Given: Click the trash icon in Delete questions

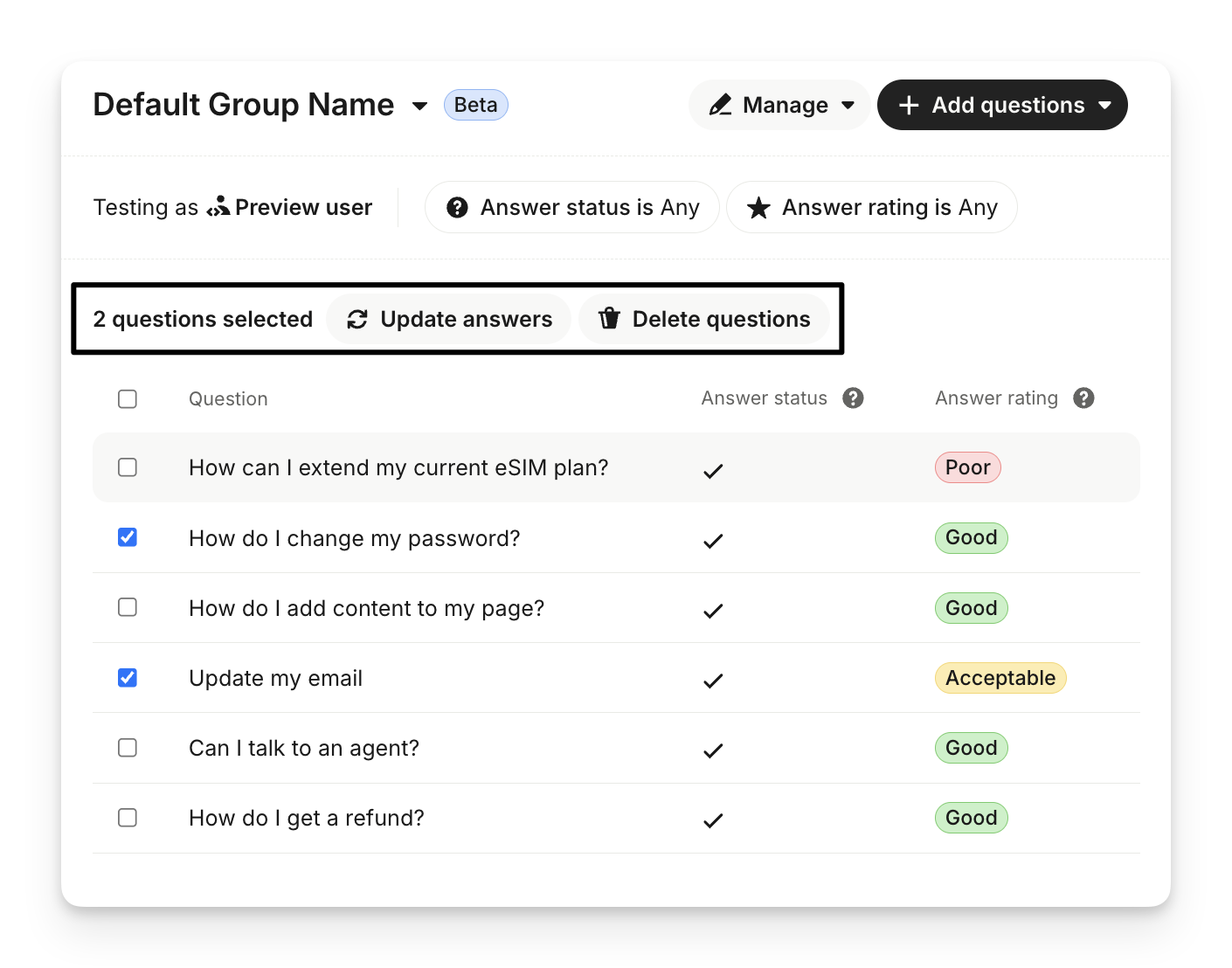Looking at the screenshot, I should click(609, 319).
